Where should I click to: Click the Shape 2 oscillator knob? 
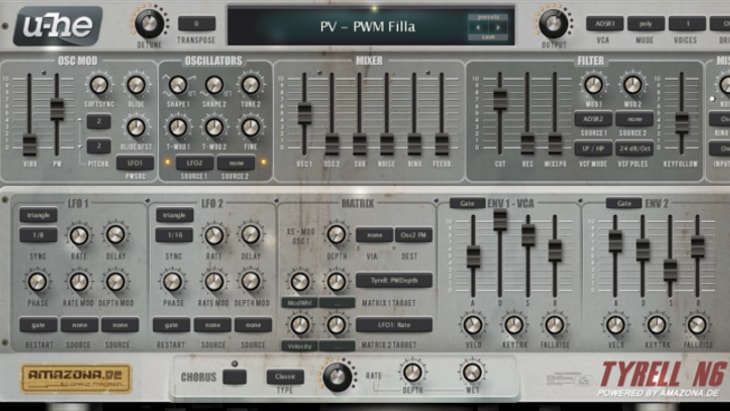[x=214, y=85]
